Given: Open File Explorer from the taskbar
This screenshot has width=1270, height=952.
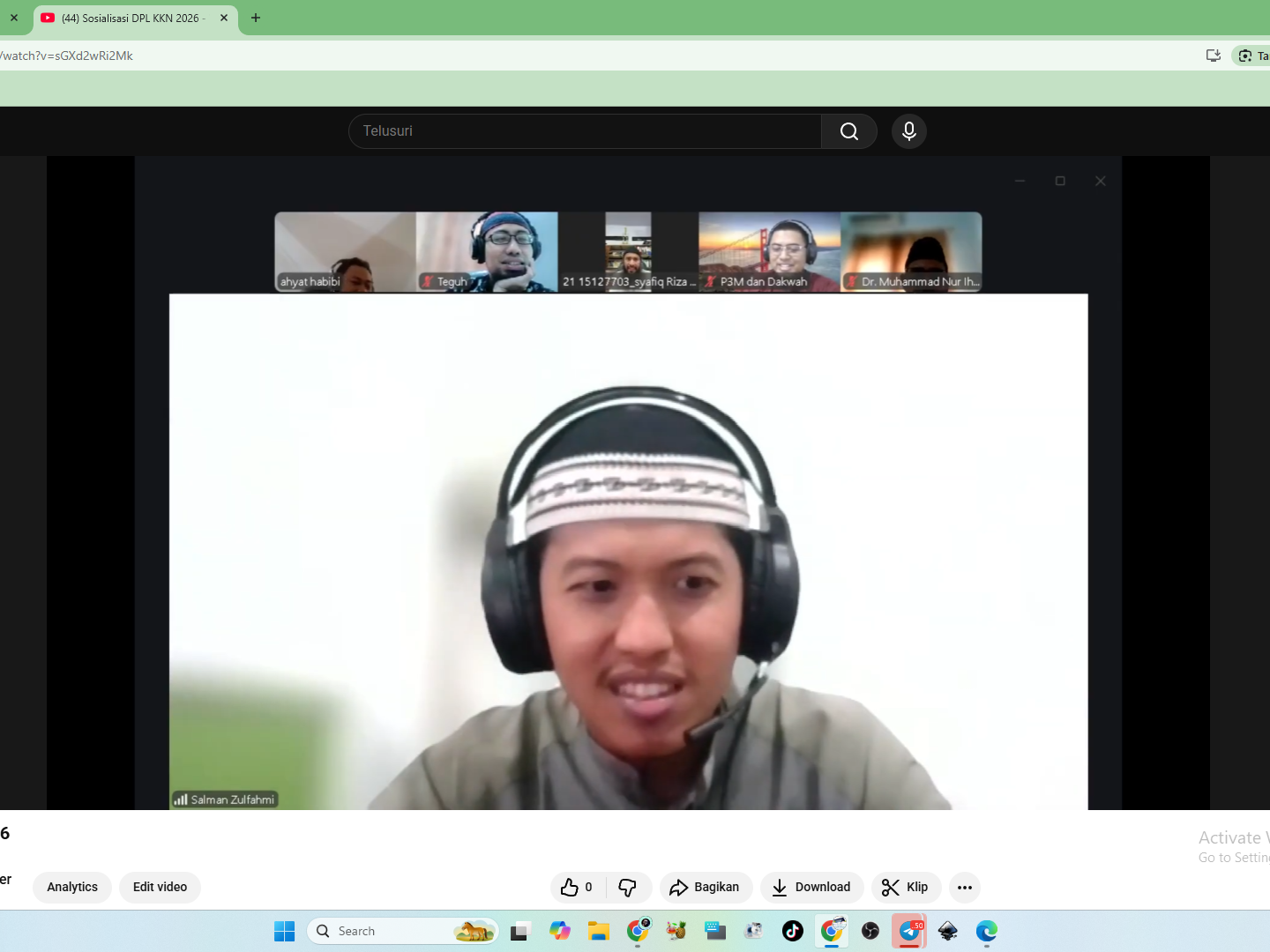Looking at the screenshot, I should [x=599, y=931].
